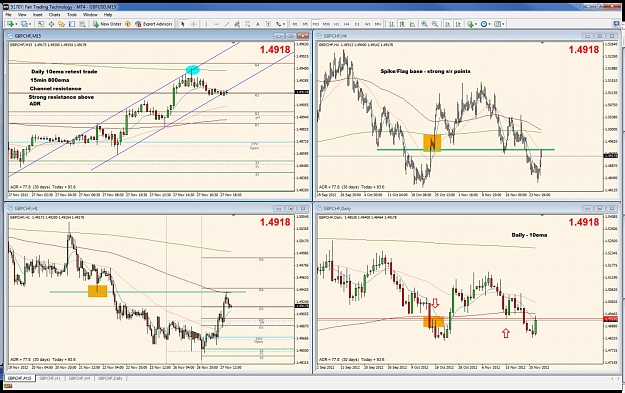The width and height of the screenshot is (625, 393).
Task: Open the View menu
Action: (x=22, y=15)
